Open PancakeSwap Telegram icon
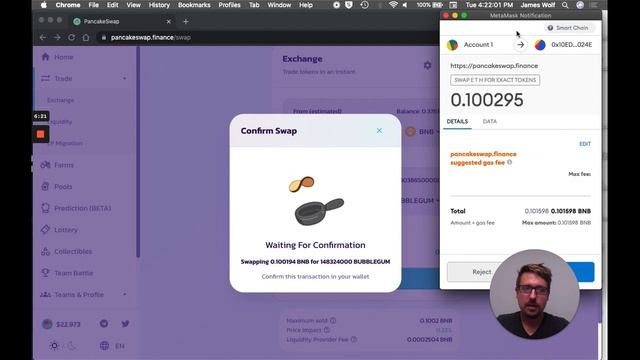Viewport: 640px width, 360px height. click(104, 324)
